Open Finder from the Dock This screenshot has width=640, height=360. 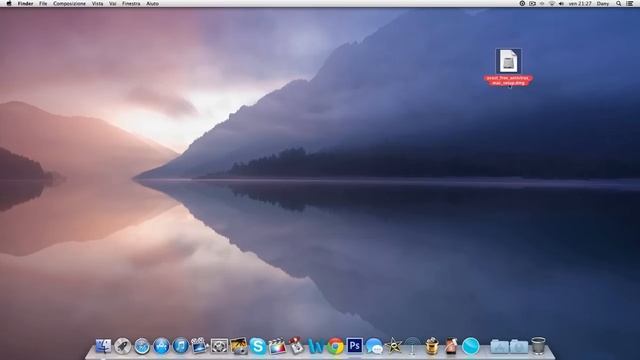tap(103, 346)
